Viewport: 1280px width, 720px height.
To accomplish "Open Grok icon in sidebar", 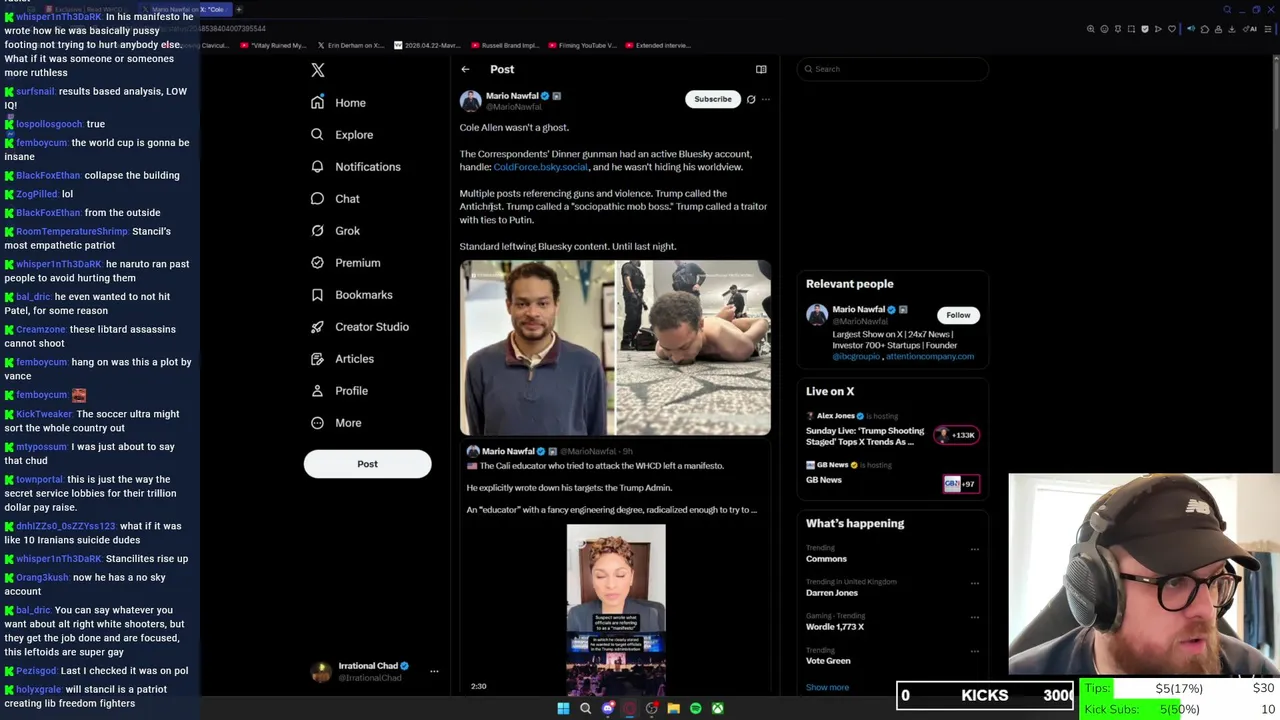I will click(x=317, y=231).
